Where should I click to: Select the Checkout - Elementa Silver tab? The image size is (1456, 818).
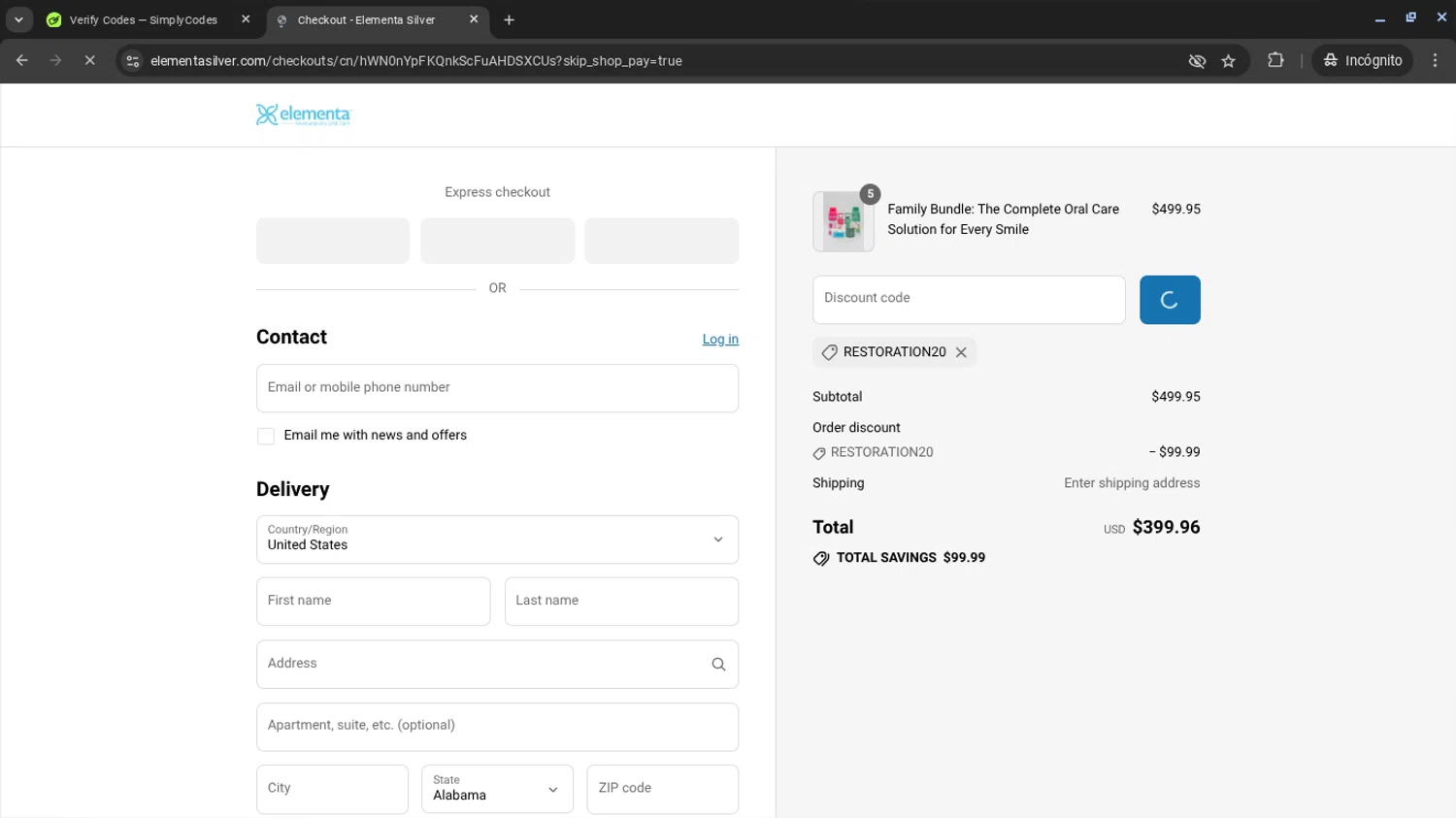pos(366,19)
